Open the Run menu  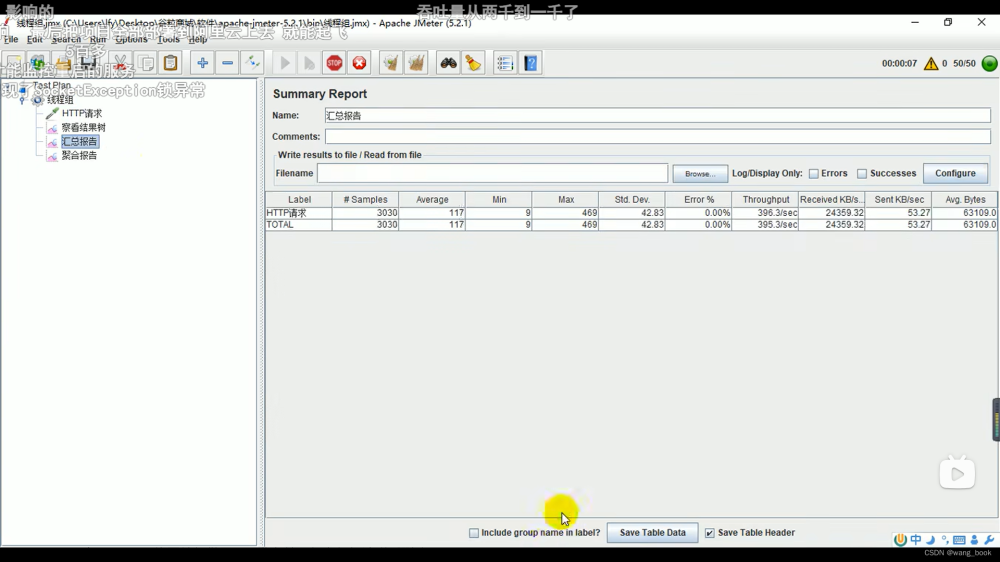coord(98,40)
